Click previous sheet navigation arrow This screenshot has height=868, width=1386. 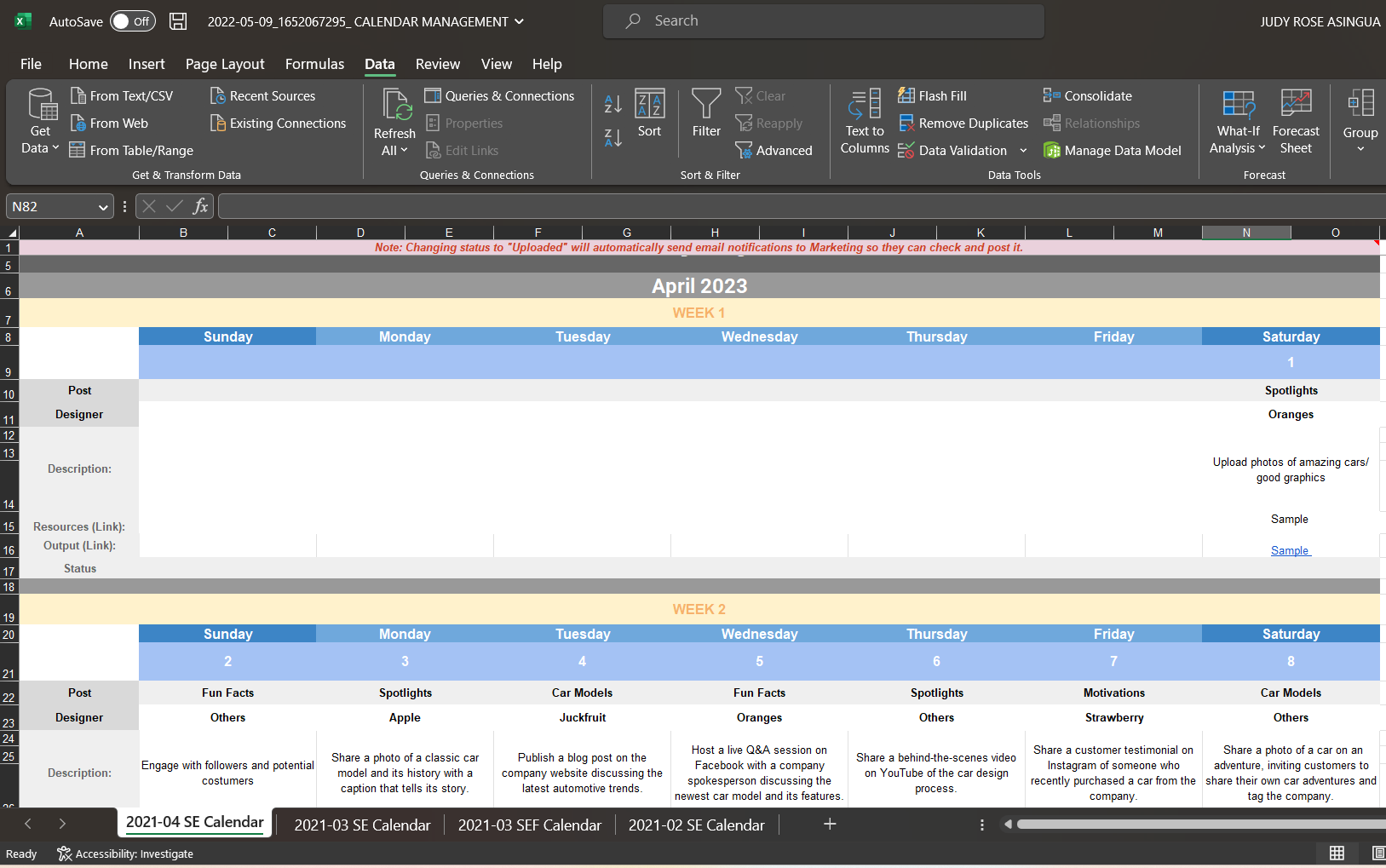pos(28,824)
